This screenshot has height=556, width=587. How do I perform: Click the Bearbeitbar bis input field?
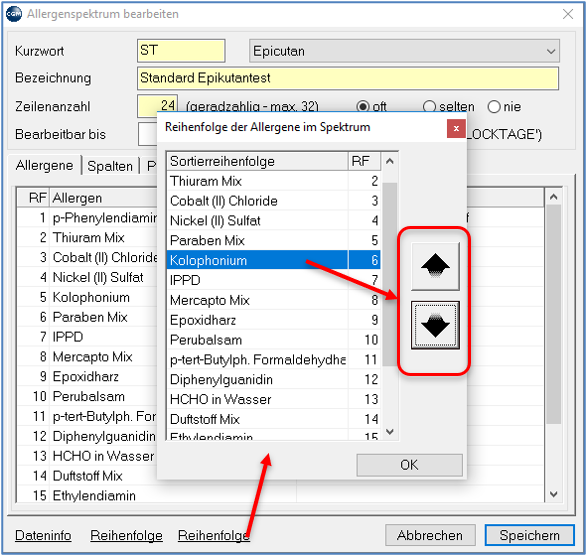tap(147, 134)
